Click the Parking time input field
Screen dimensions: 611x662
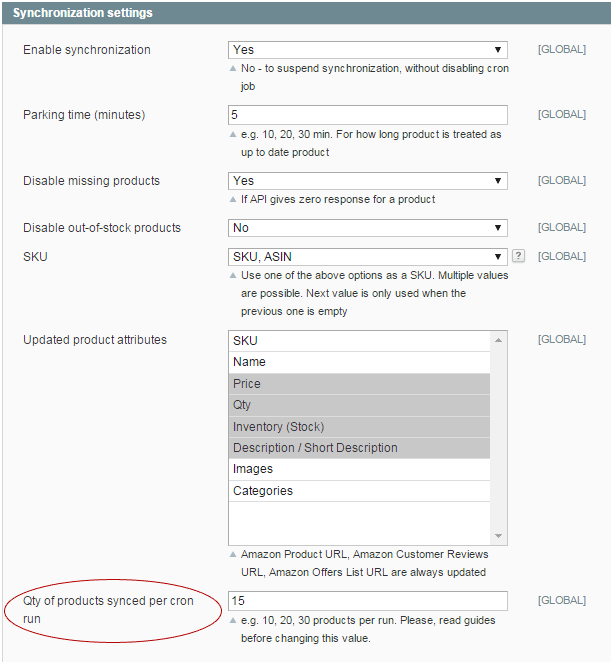(367, 115)
